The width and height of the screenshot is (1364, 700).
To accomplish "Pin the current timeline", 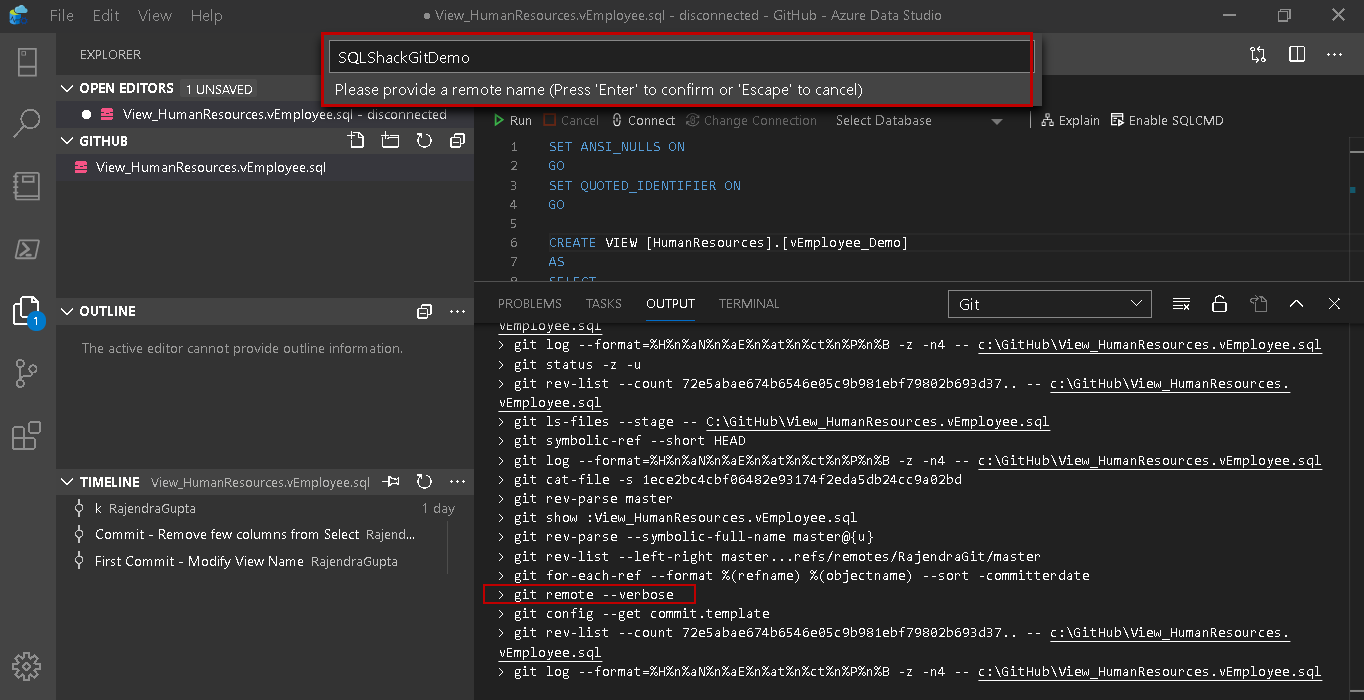I will (x=391, y=482).
